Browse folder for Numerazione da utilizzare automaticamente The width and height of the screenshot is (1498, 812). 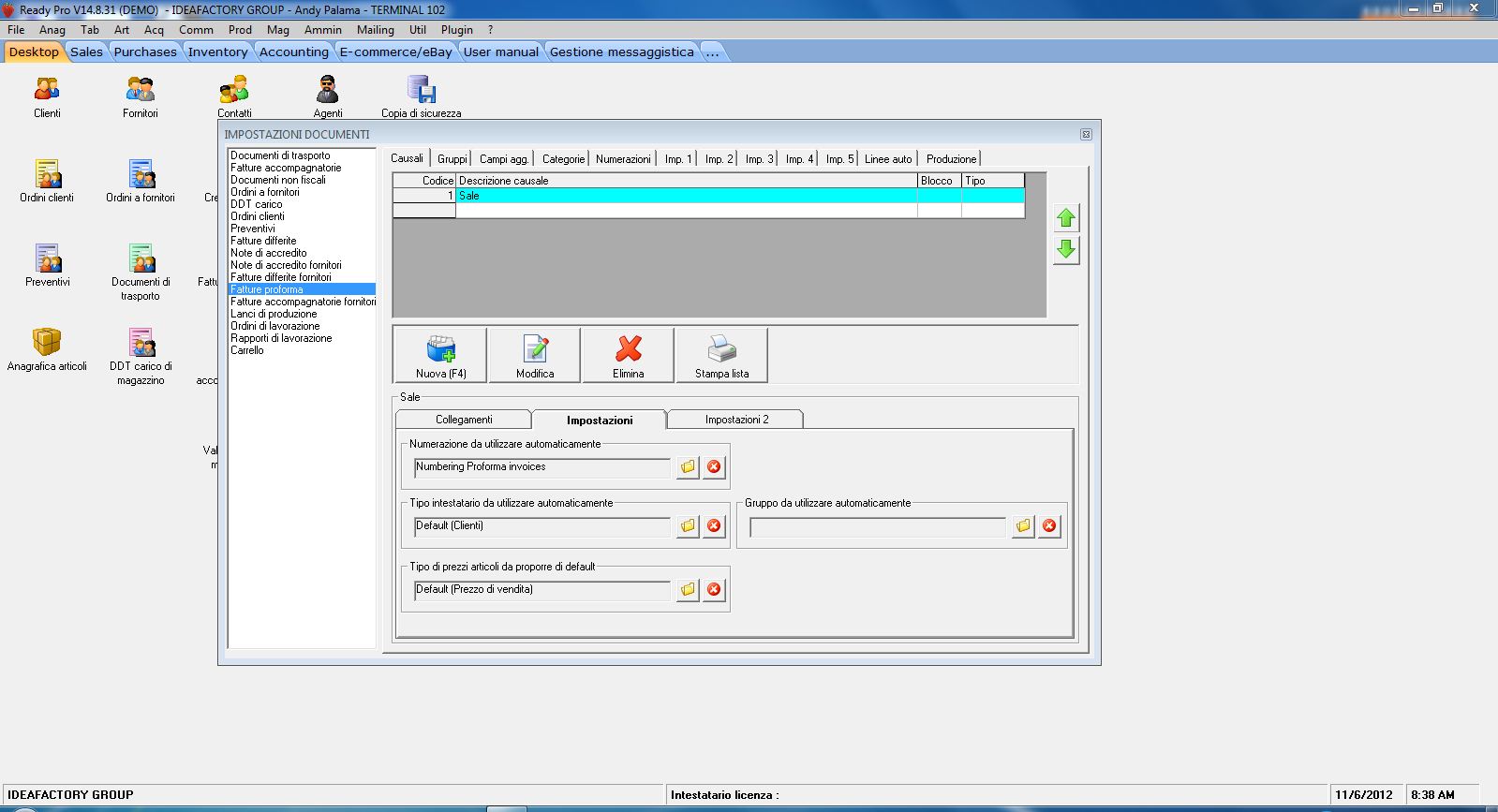(x=689, y=466)
